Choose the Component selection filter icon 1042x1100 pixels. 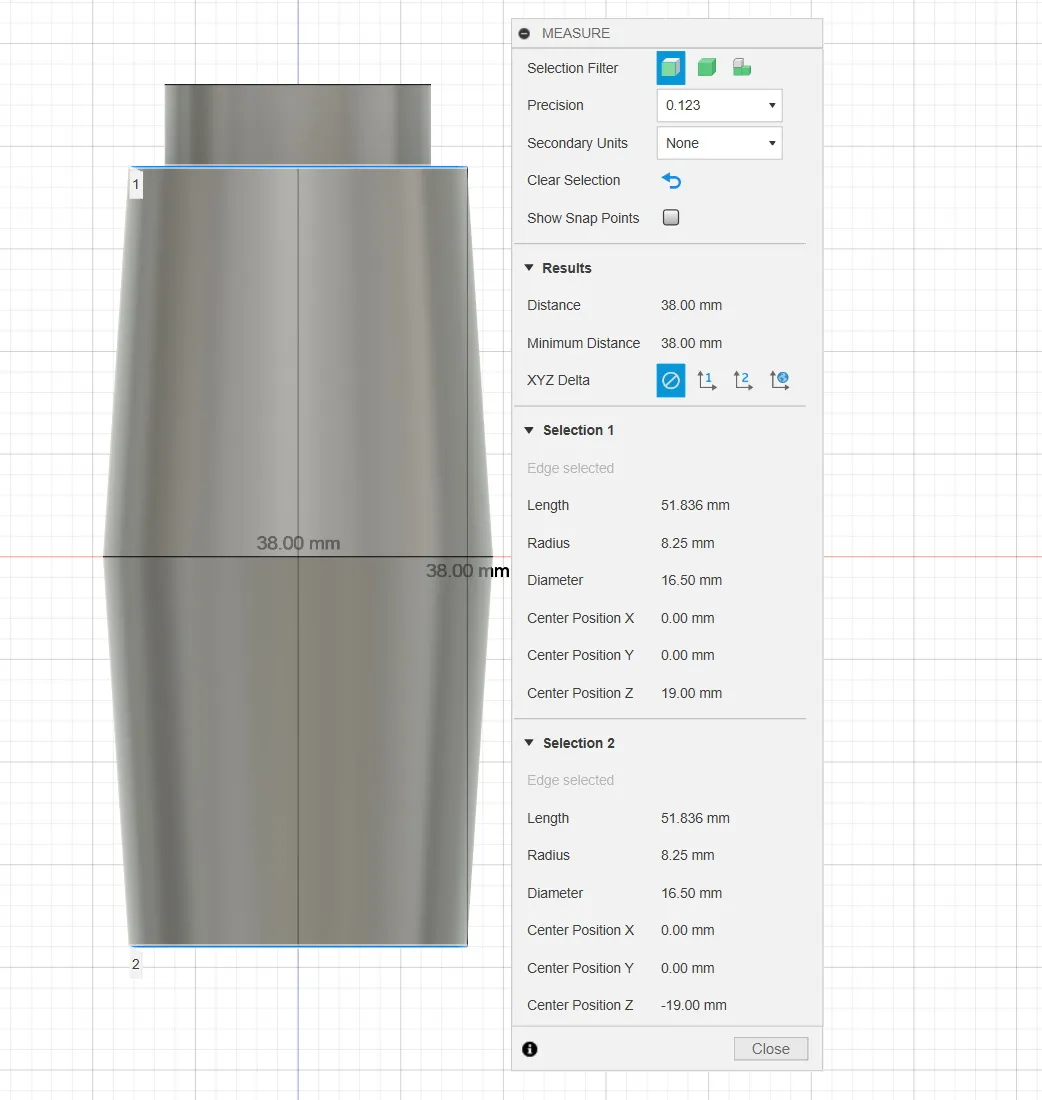click(x=742, y=68)
